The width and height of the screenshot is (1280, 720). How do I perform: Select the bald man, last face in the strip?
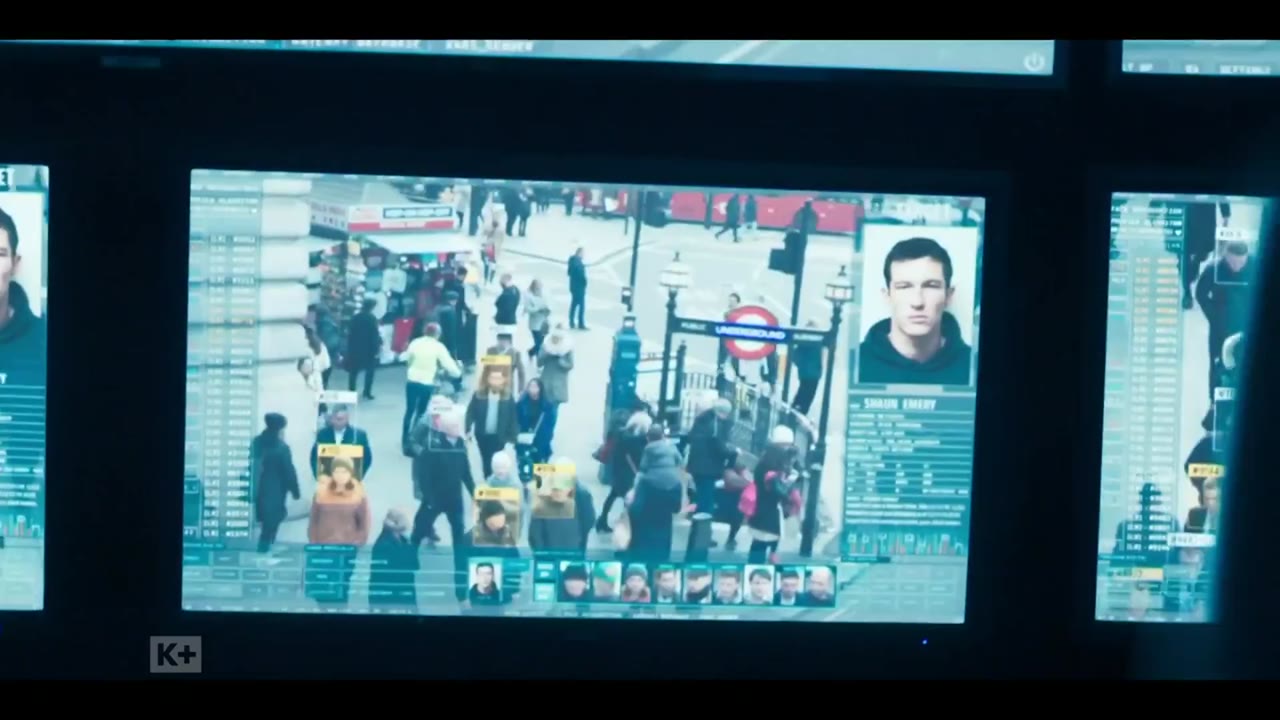point(819,586)
